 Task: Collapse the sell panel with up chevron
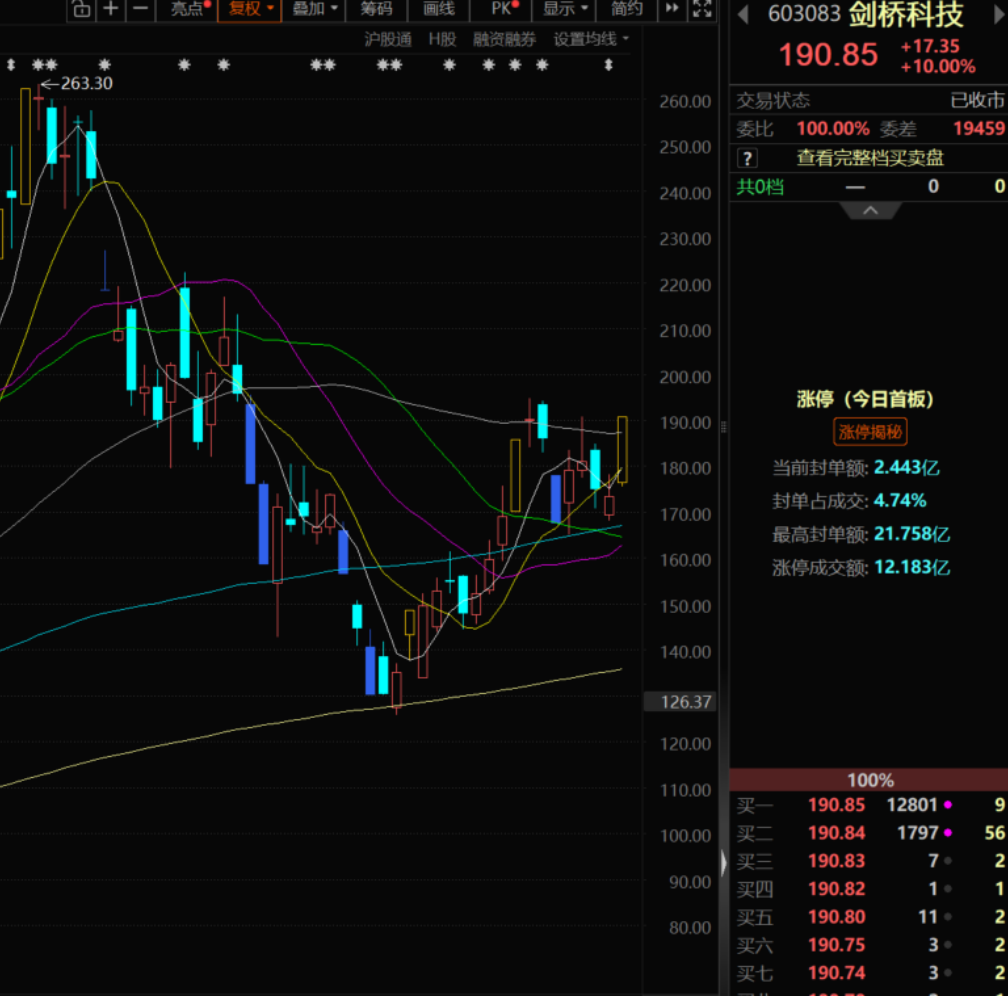click(870, 211)
